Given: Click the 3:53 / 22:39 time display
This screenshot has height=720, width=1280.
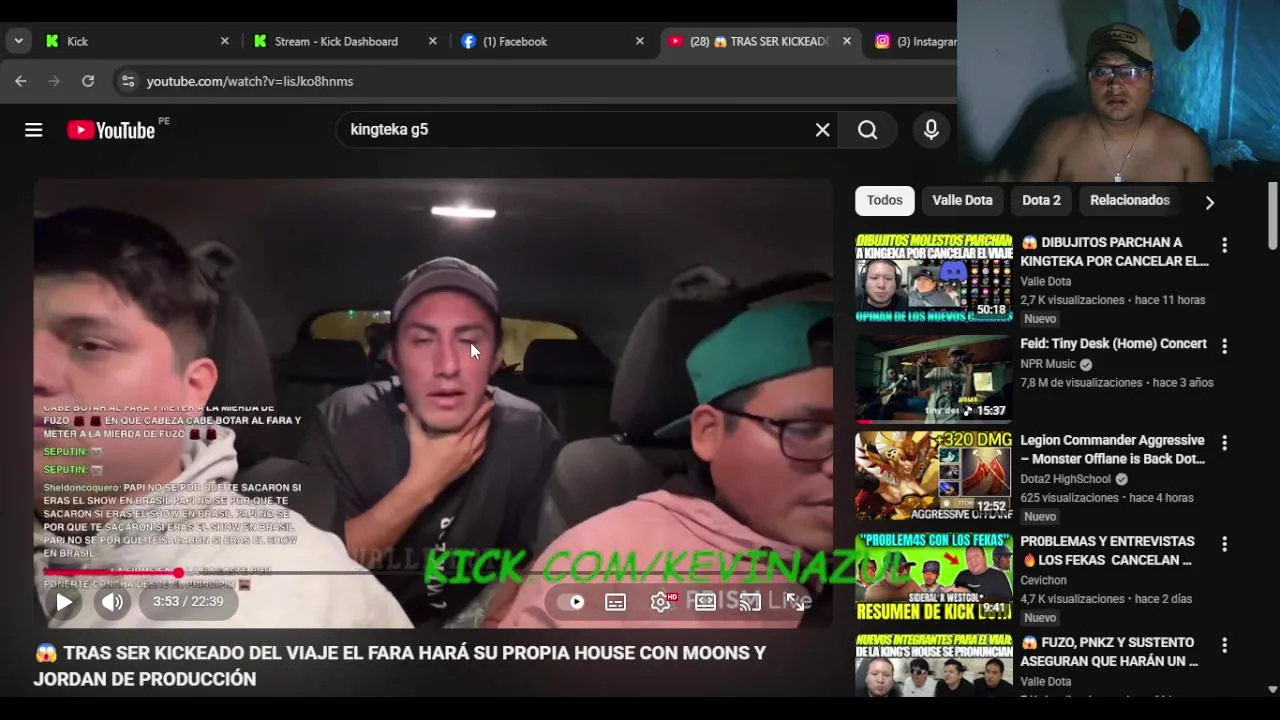Looking at the screenshot, I should (x=188, y=602).
